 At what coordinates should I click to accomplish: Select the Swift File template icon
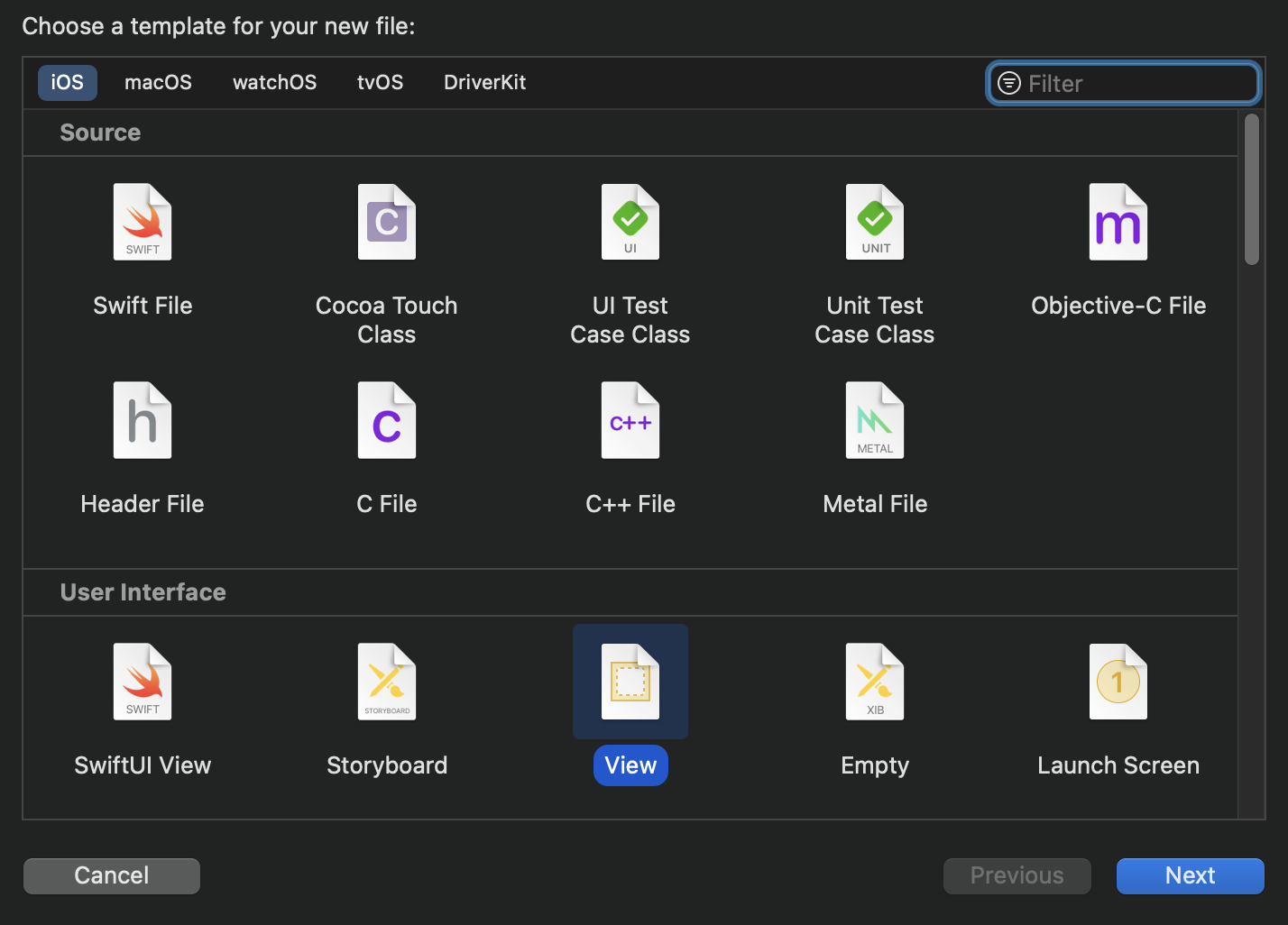point(143,222)
